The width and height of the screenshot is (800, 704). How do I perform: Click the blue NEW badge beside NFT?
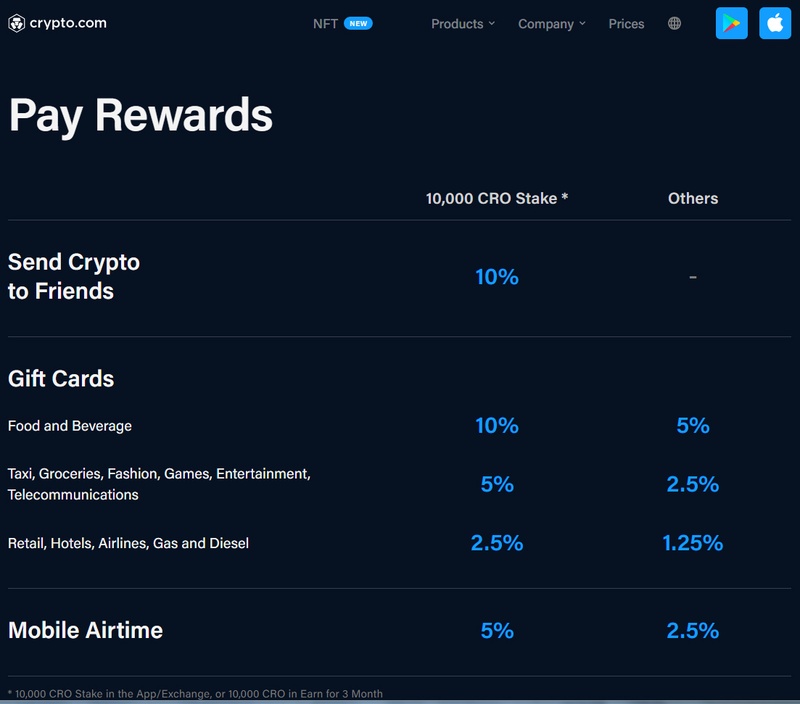click(x=358, y=23)
